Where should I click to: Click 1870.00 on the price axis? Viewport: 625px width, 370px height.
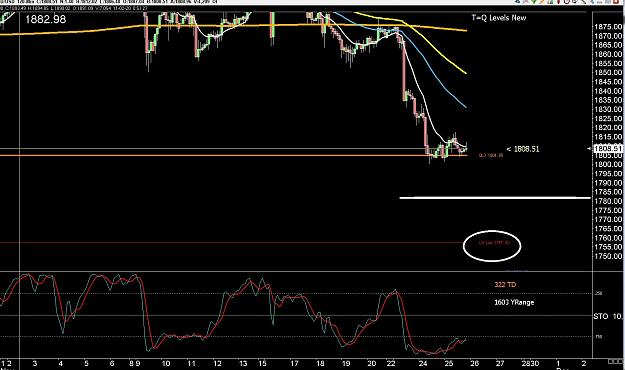(x=608, y=36)
